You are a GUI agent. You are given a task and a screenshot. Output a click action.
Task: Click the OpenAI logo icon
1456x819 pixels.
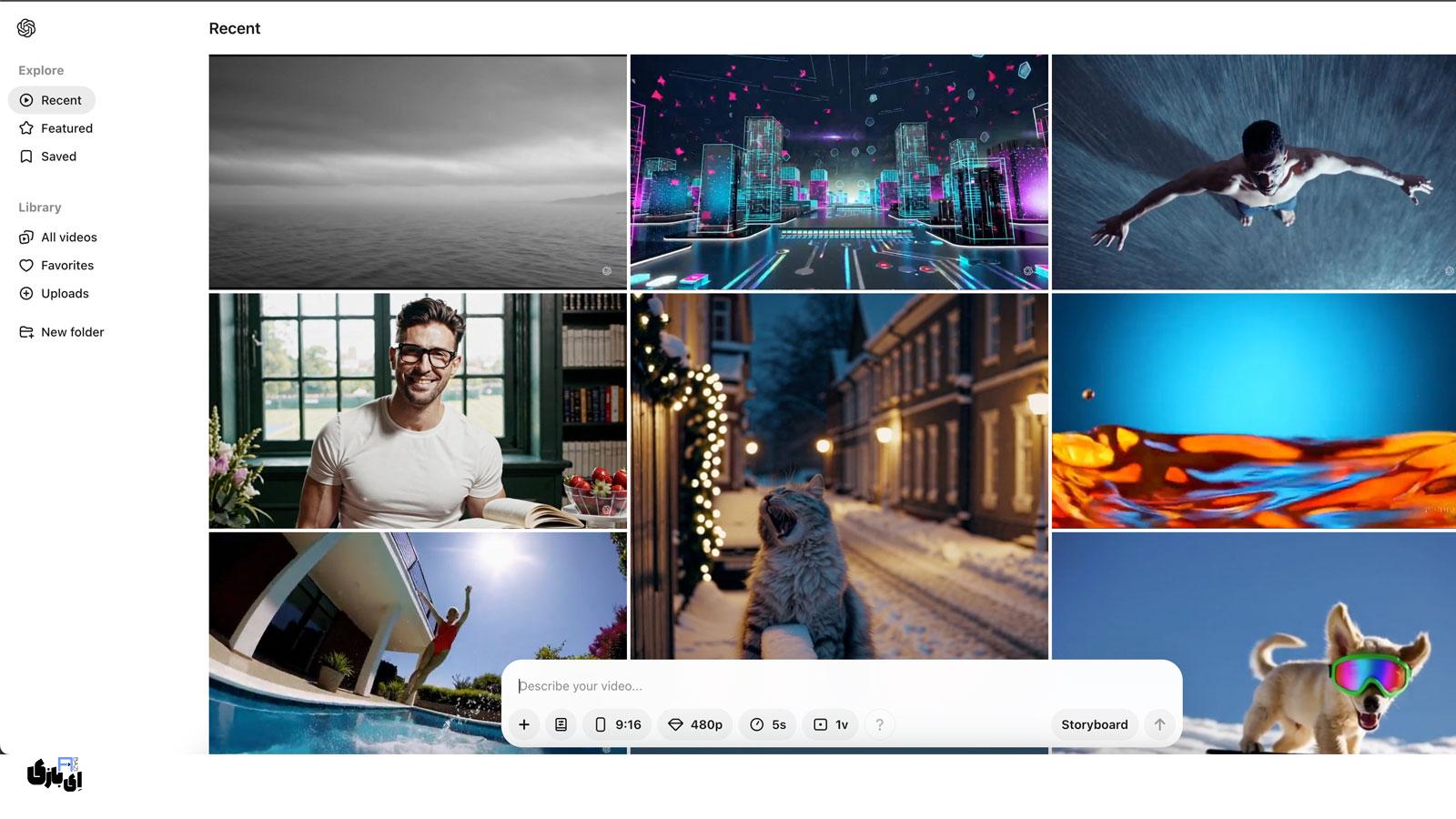(x=26, y=28)
